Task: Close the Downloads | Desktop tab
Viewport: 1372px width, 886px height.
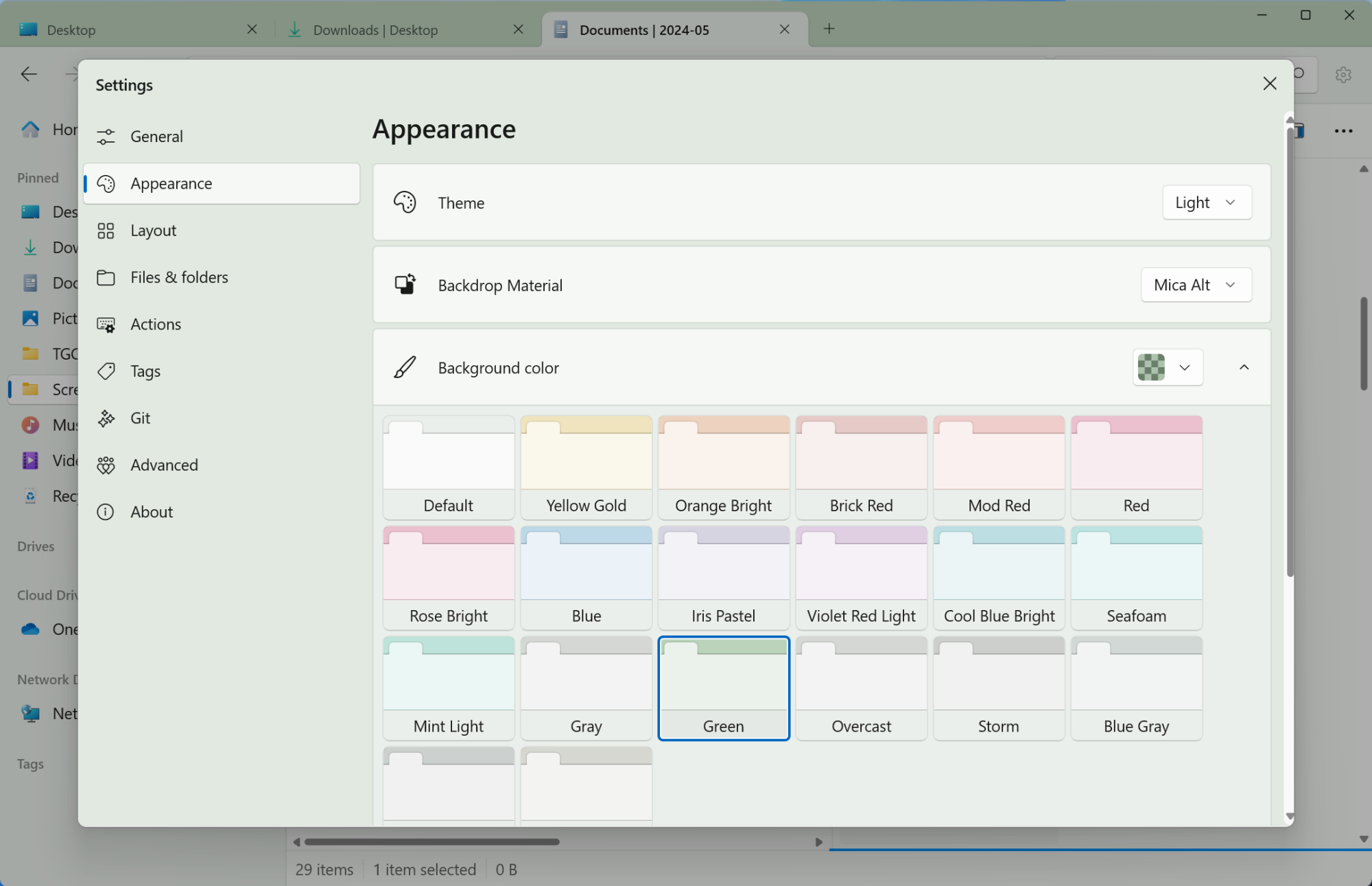Action: (x=519, y=29)
